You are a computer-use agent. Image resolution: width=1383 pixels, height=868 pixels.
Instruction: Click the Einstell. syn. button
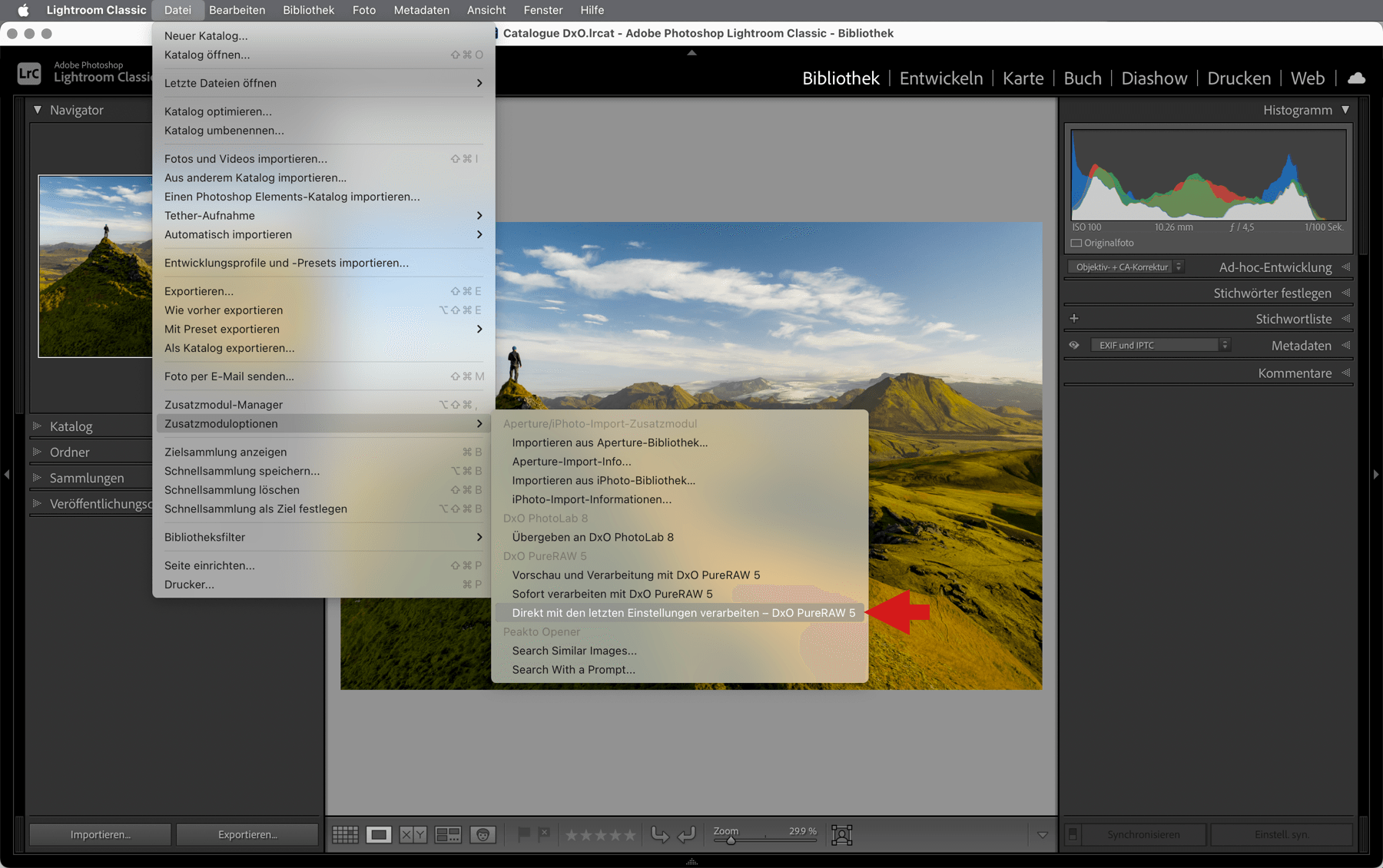pos(1282,834)
